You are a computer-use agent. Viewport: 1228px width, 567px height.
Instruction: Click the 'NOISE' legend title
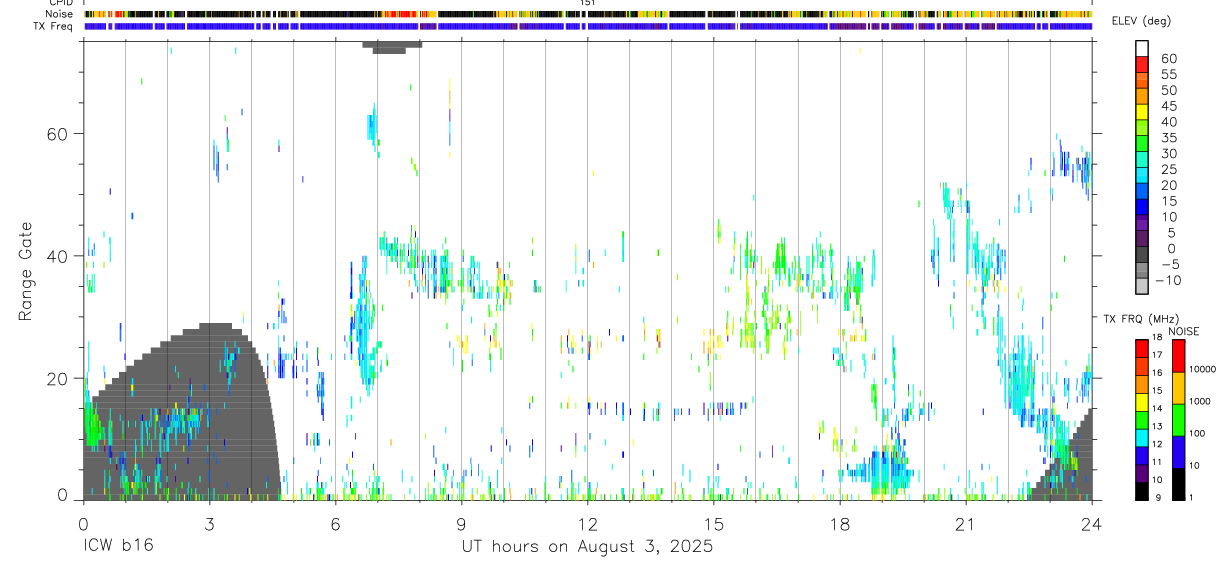tap(1184, 331)
